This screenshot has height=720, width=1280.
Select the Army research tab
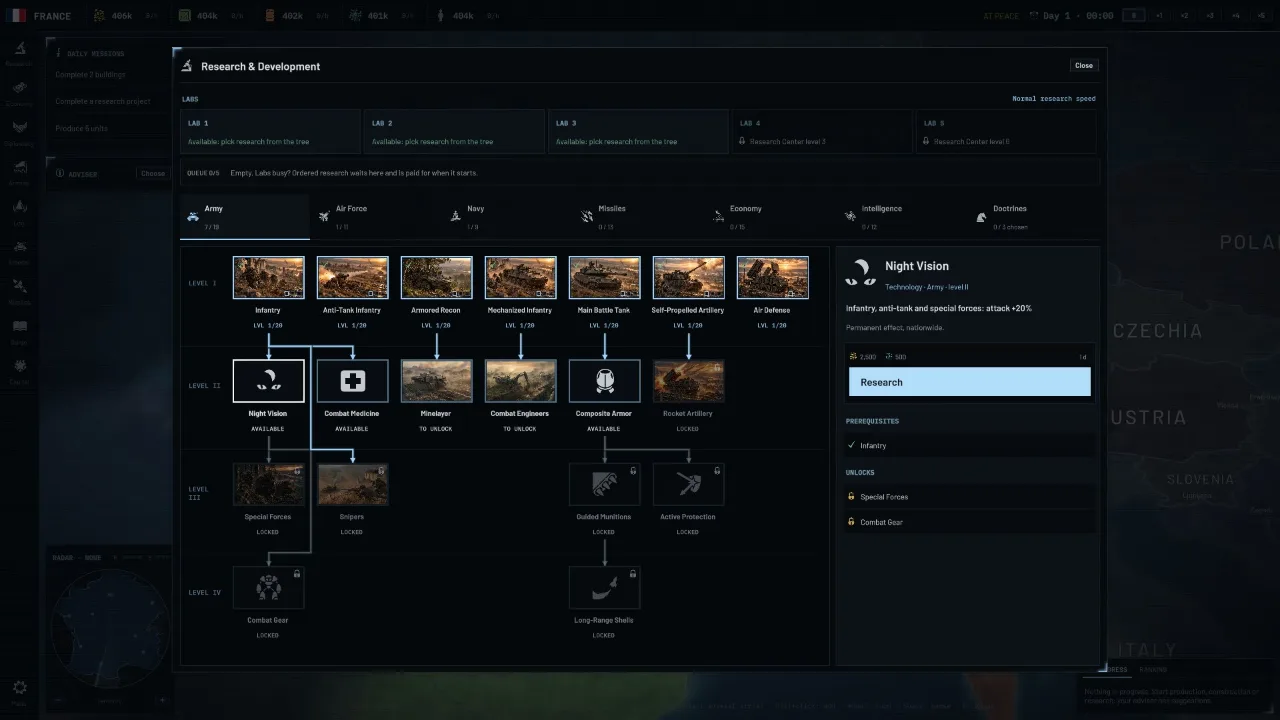(245, 216)
